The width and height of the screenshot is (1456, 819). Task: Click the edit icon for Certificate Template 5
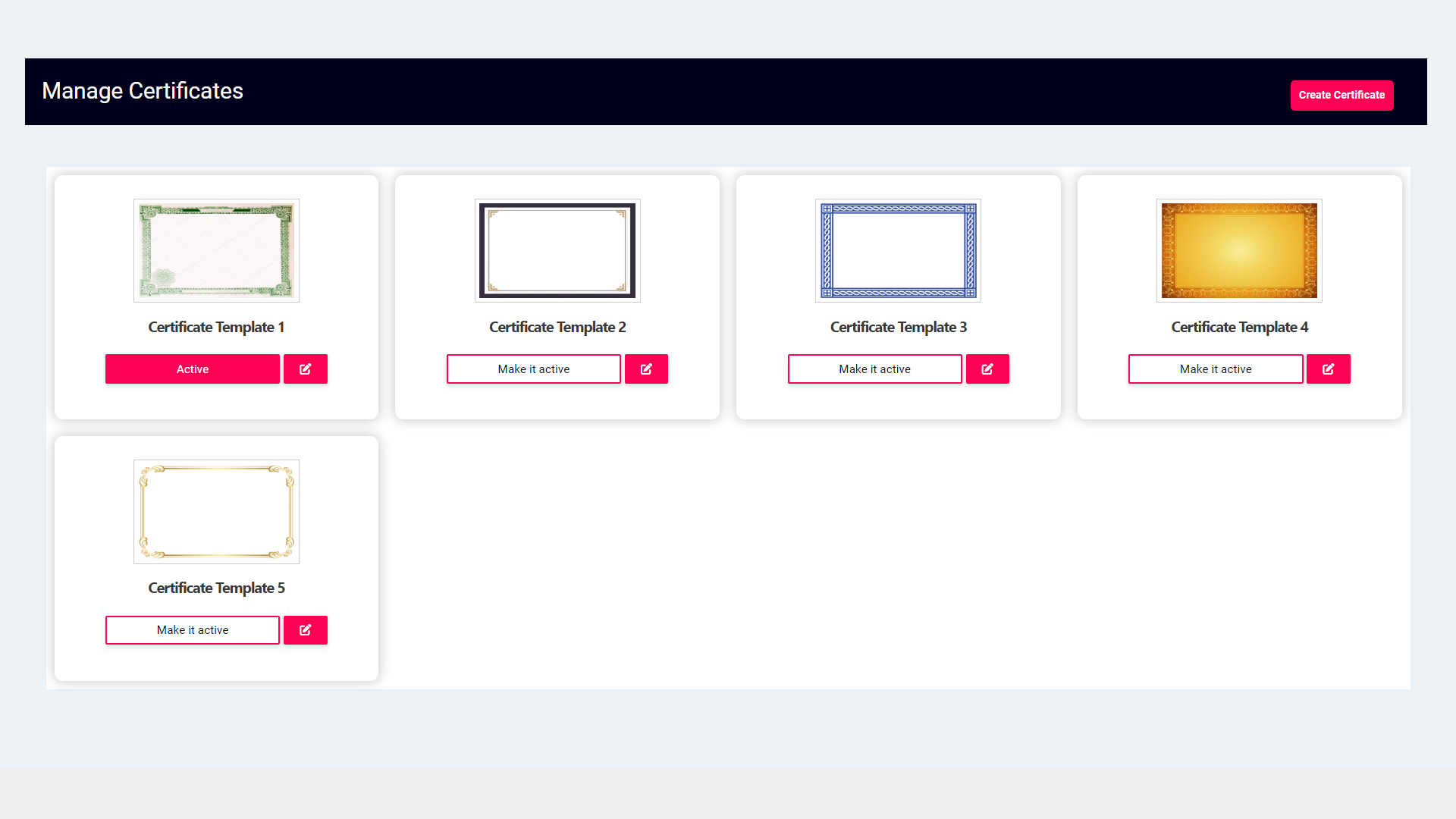click(x=305, y=629)
